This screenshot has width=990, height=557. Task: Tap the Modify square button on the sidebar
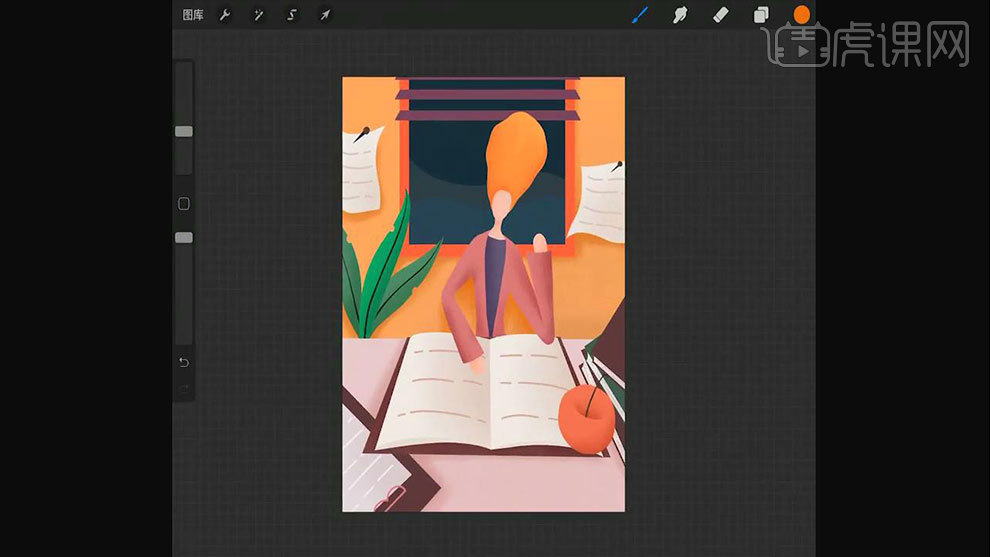184,203
